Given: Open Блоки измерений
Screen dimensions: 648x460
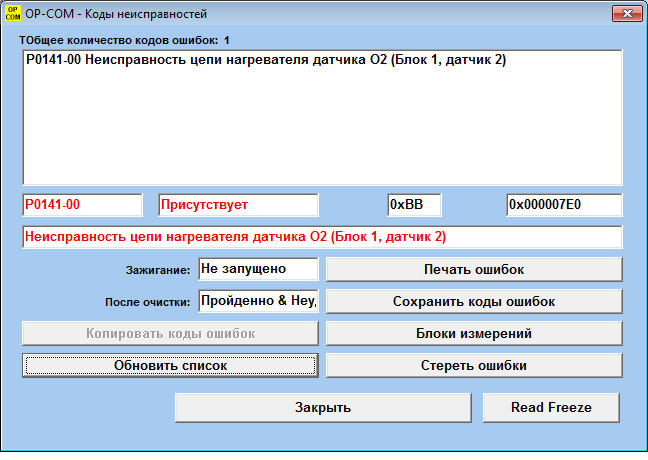Looking at the screenshot, I should (474, 334).
